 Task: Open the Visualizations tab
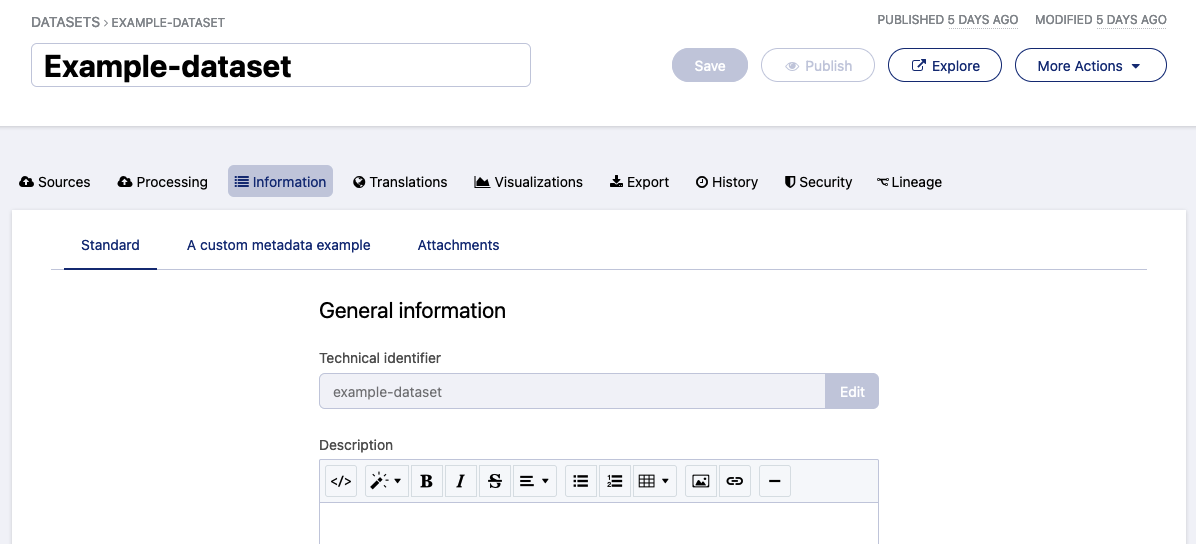pos(528,182)
